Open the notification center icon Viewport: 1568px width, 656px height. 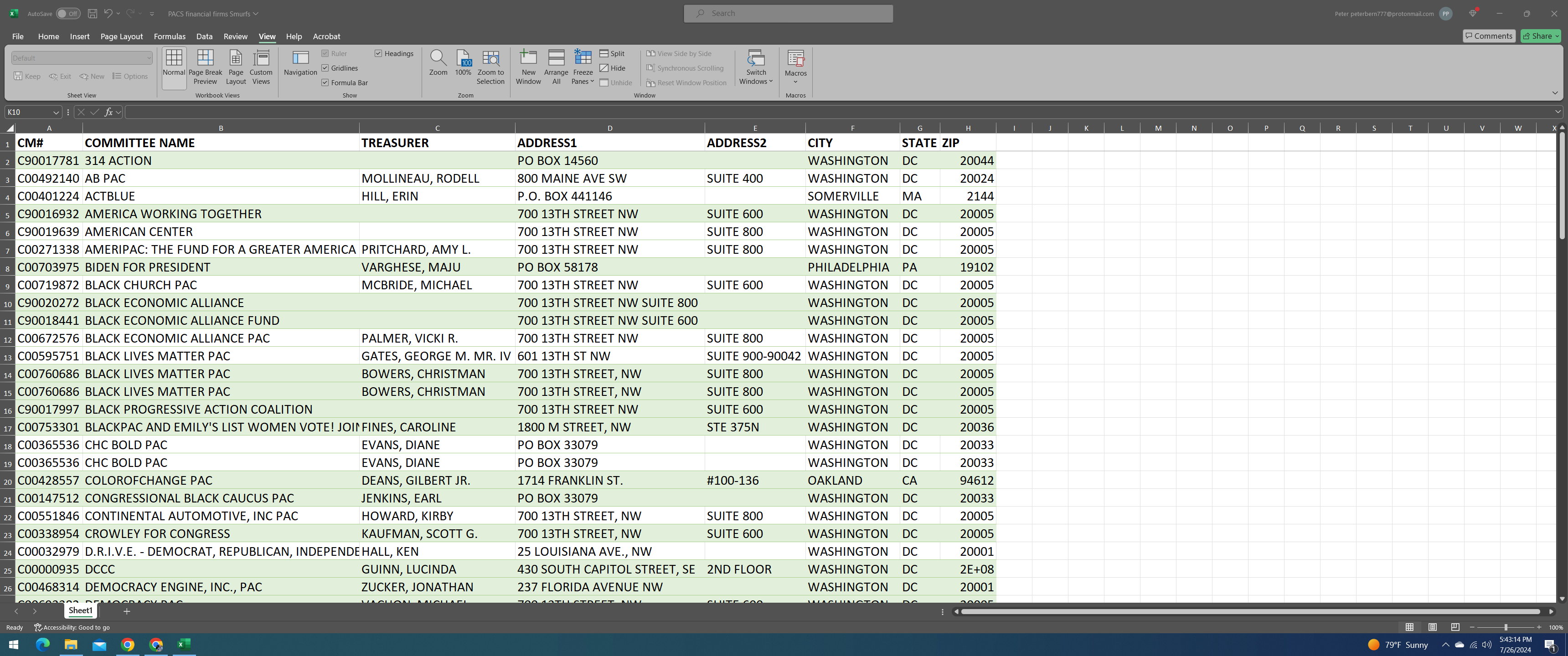1550,645
